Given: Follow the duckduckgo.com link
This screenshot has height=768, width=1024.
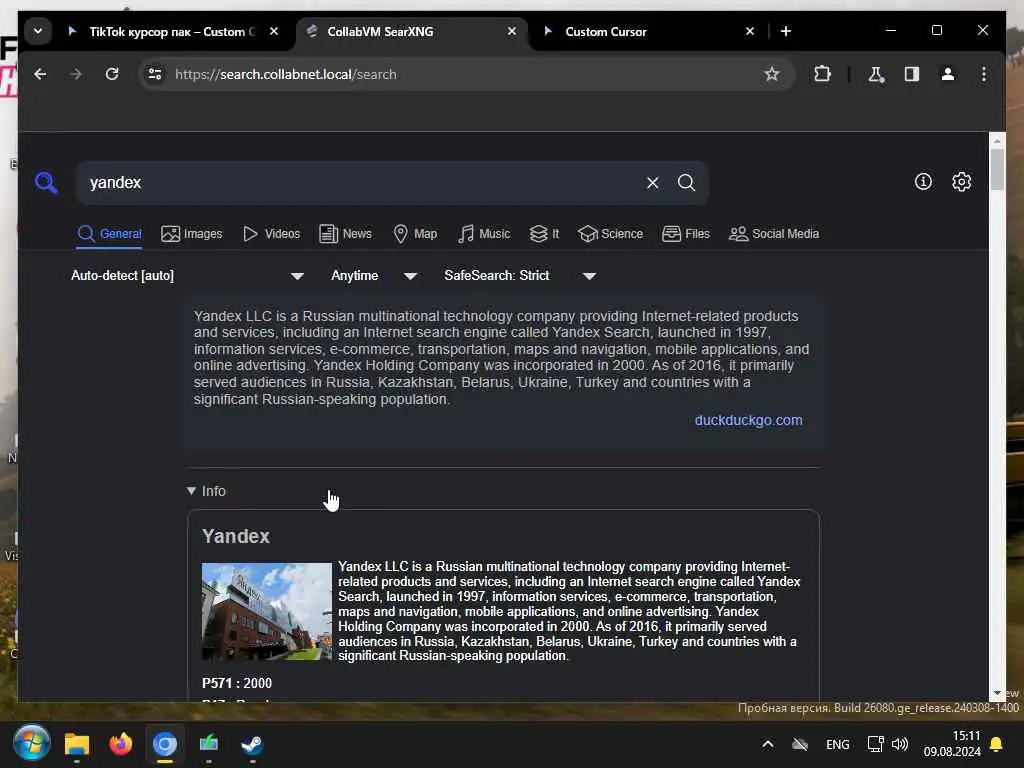Looking at the screenshot, I should pos(748,421).
